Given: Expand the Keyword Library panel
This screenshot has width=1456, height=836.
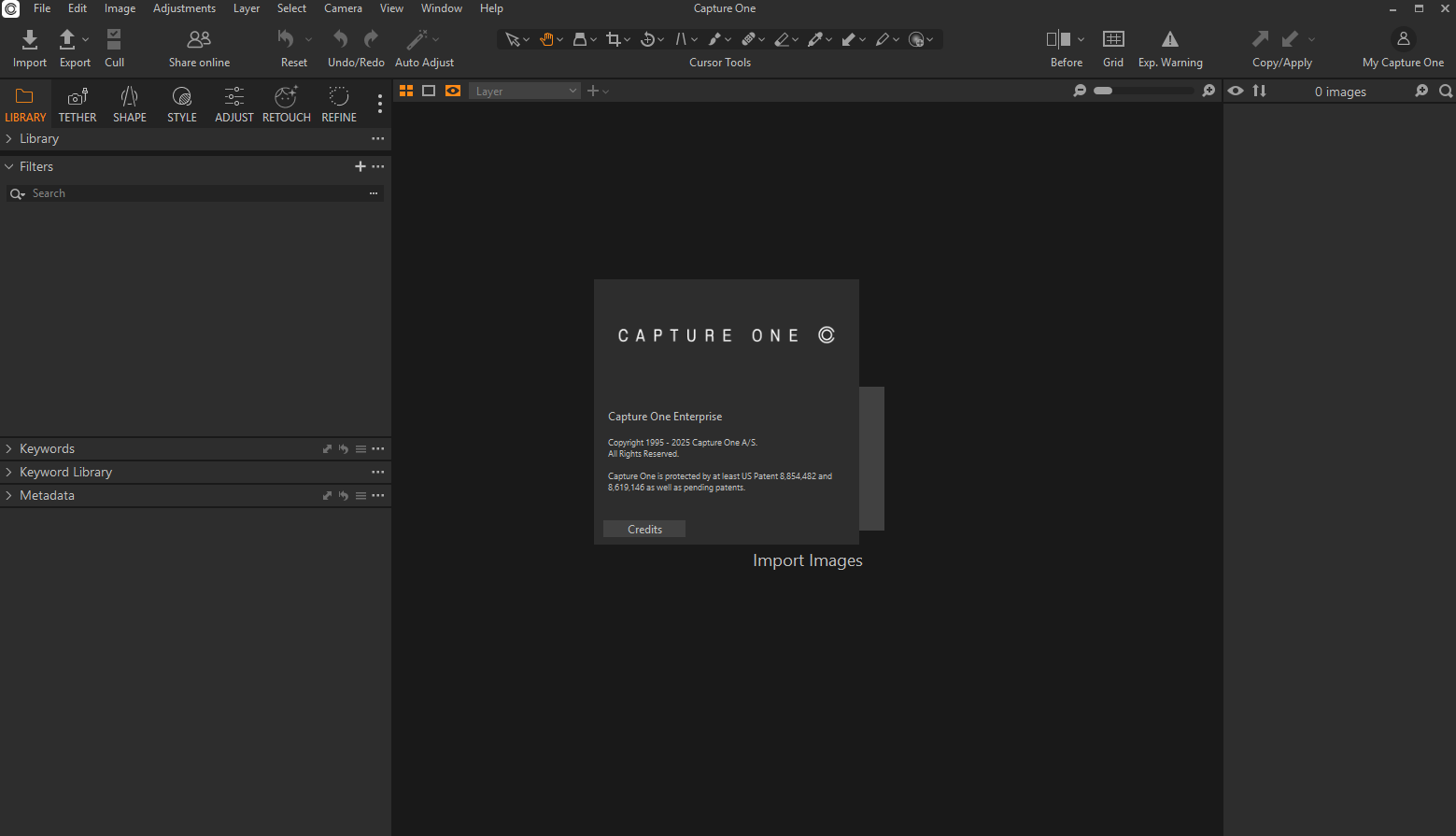Looking at the screenshot, I should click(8, 472).
